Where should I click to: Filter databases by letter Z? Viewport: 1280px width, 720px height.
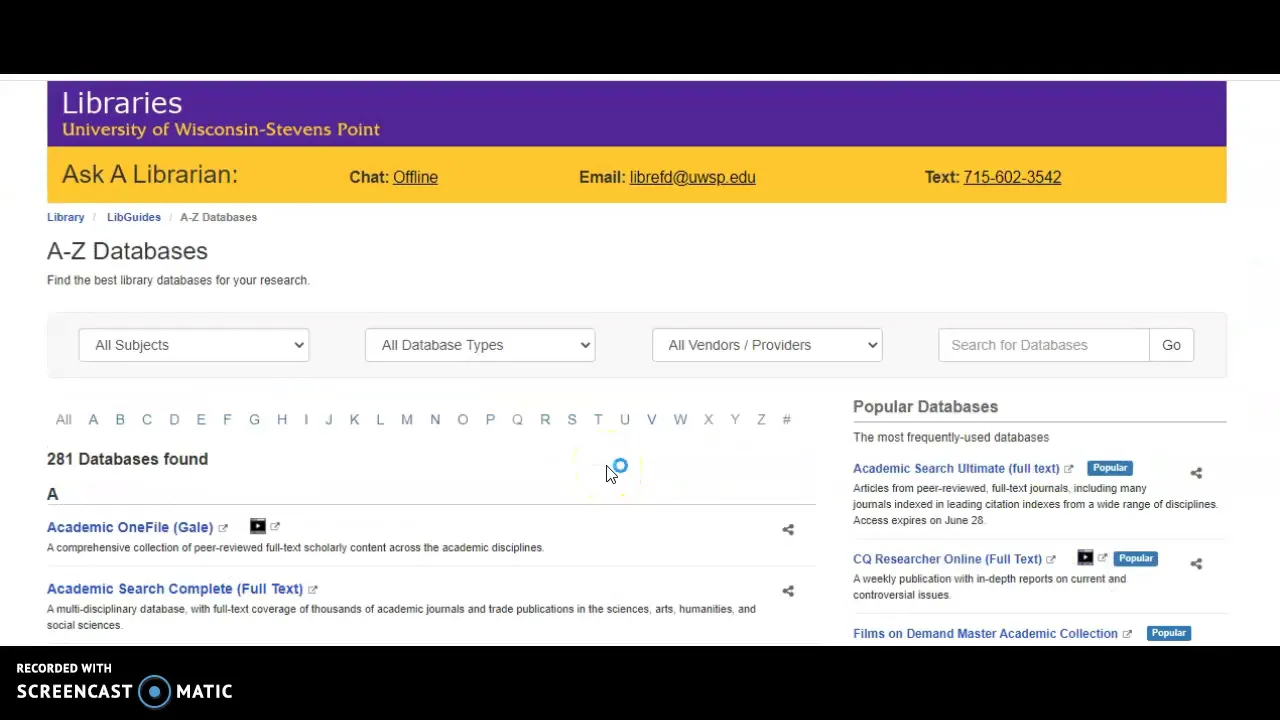pos(761,420)
